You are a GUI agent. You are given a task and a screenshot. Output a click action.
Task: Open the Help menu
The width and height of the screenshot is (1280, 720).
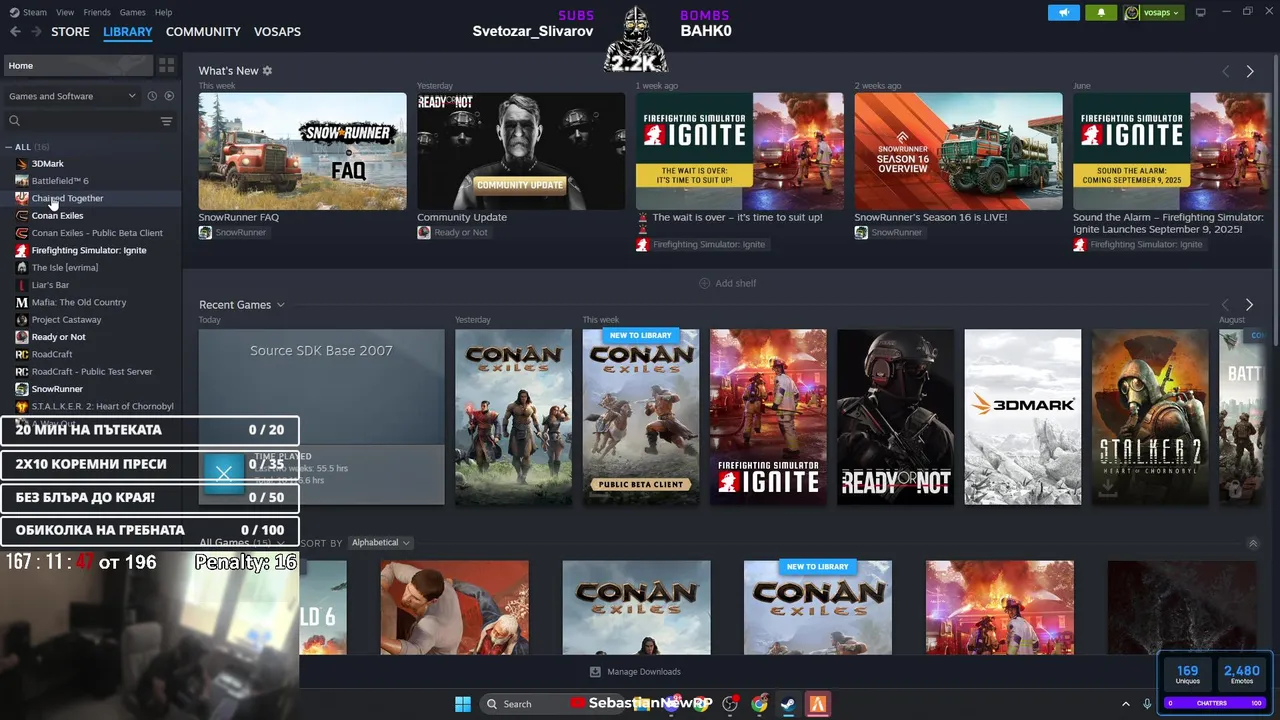[x=163, y=12]
